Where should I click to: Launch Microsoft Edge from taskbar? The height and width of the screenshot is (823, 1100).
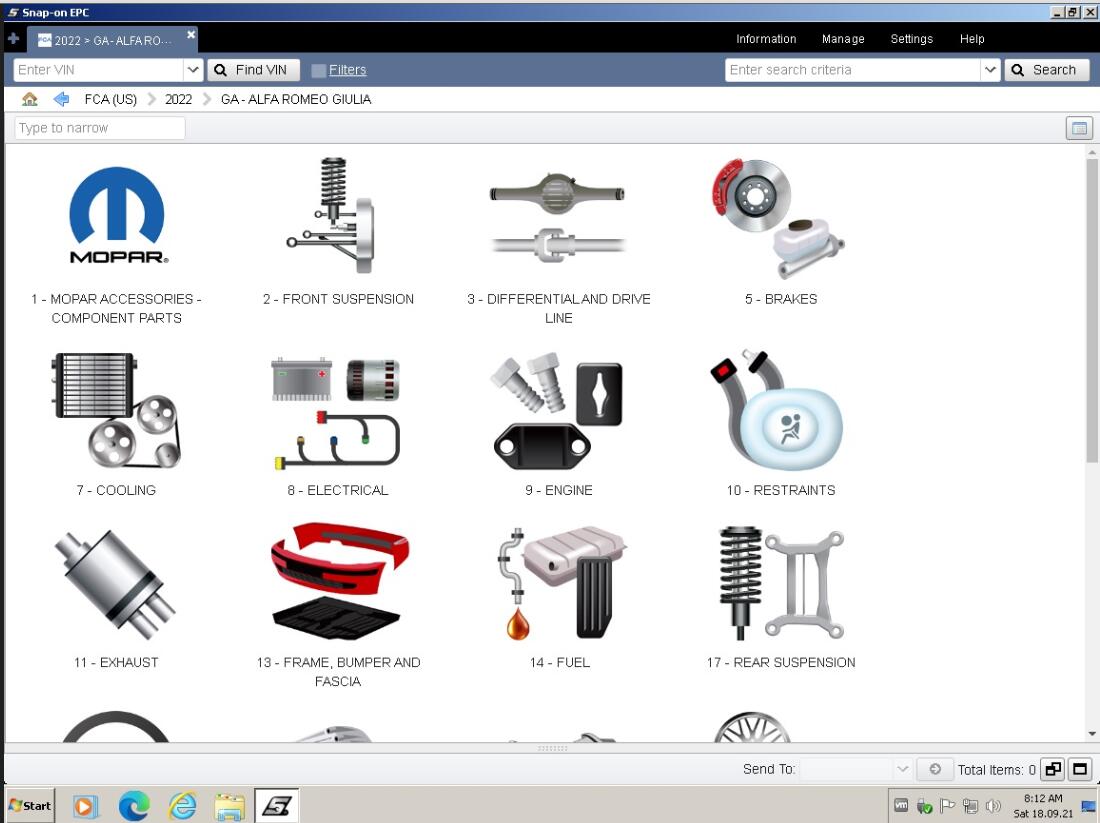coord(133,806)
